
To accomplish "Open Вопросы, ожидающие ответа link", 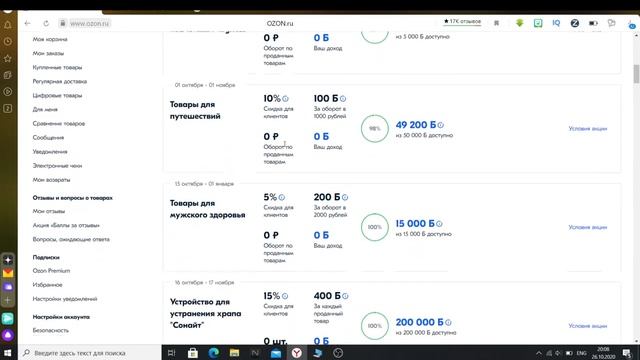I will pyautogui.click(x=71, y=240).
